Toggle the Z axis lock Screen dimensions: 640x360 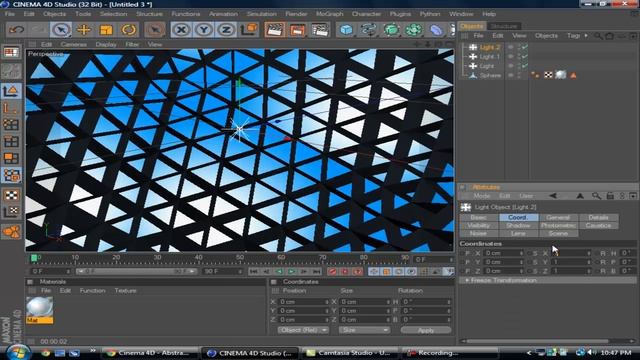226,30
